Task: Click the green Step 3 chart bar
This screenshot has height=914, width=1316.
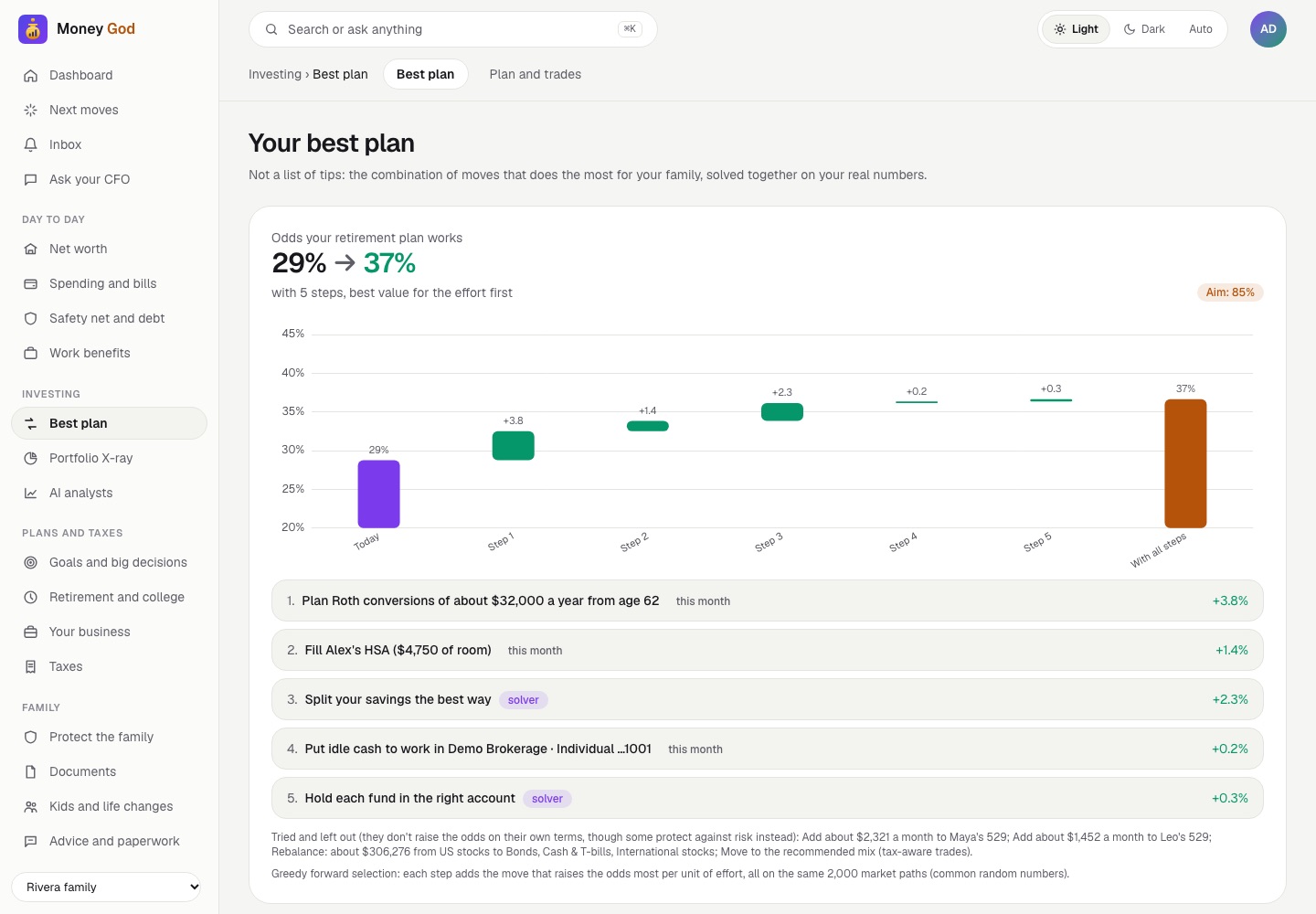Action: [x=782, y=412]
